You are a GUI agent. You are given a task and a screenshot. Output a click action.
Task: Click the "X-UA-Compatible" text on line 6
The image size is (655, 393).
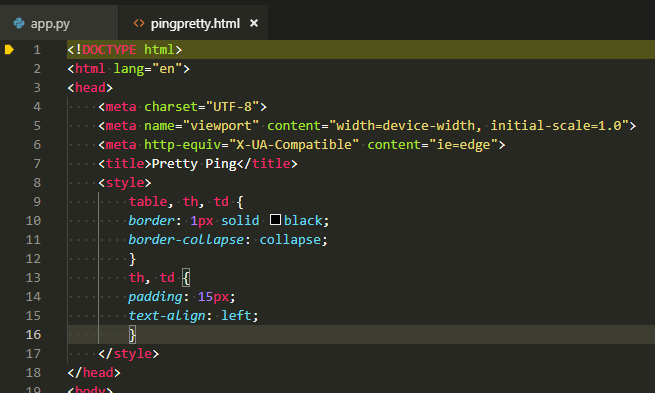[294, 145]
